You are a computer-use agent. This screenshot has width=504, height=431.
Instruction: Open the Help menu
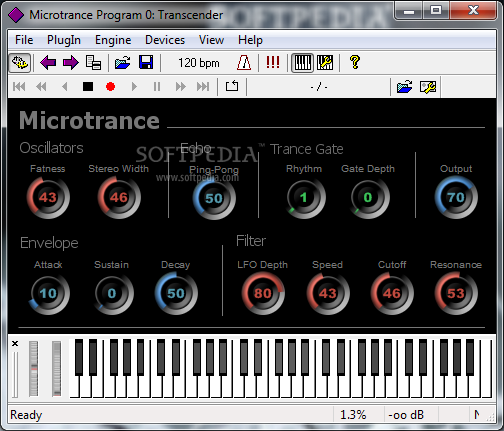pyautogui.click(x=250, y=40)
